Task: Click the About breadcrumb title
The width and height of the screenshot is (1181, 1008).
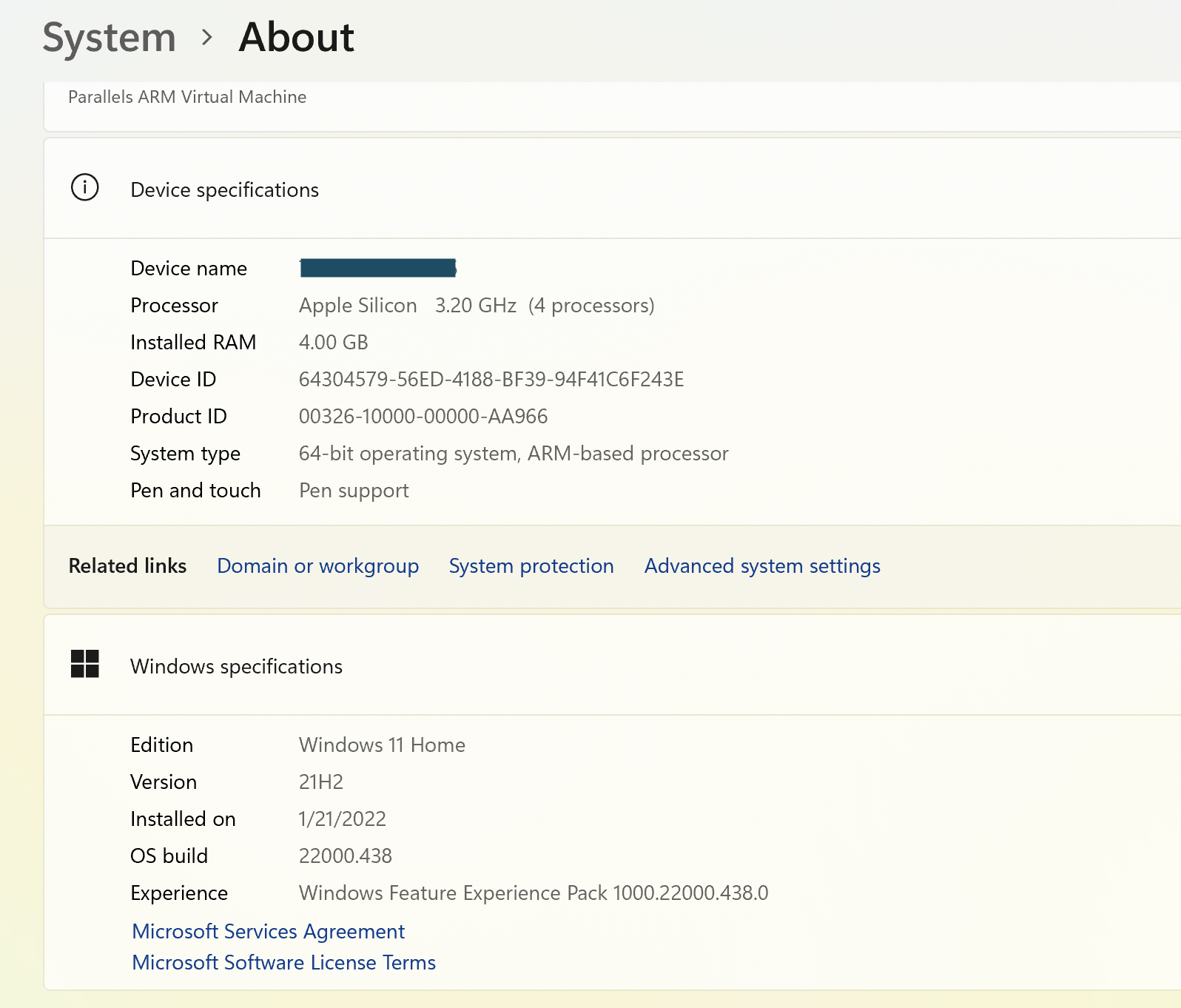Action: point(297,37)
